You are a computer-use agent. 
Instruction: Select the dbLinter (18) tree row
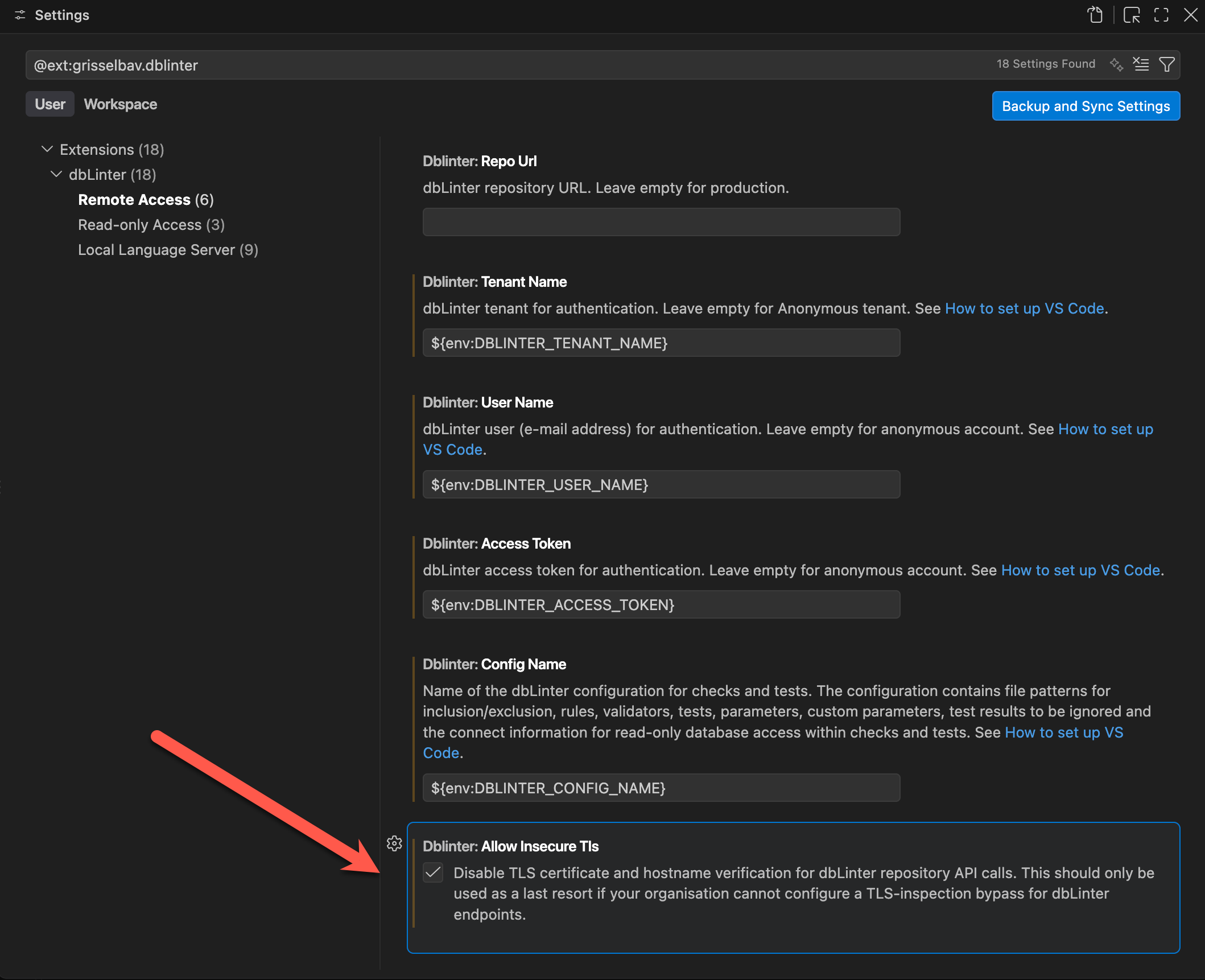click(x=113, y=175)
